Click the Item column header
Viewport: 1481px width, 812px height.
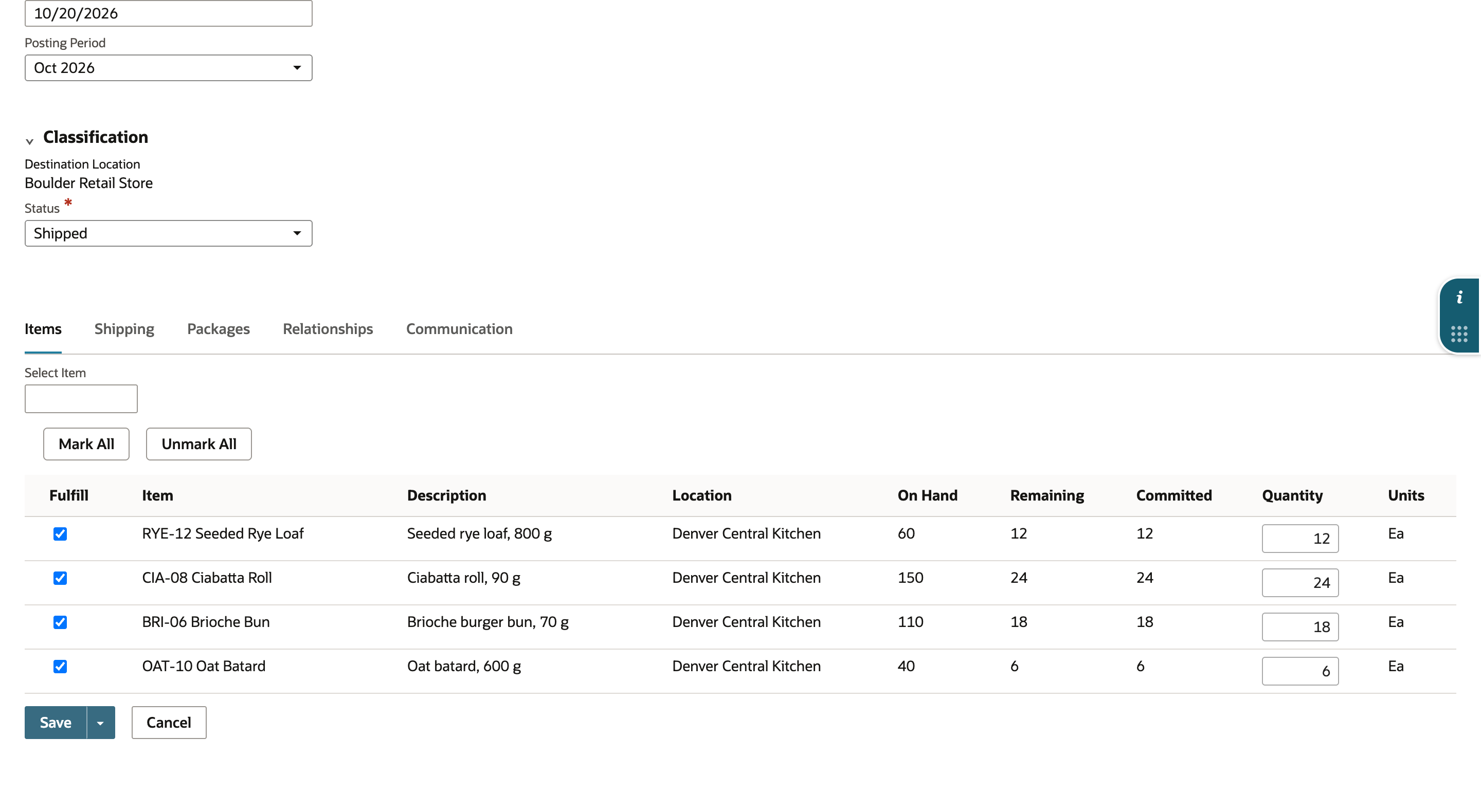pyautogui.click(x=157, y=496)
